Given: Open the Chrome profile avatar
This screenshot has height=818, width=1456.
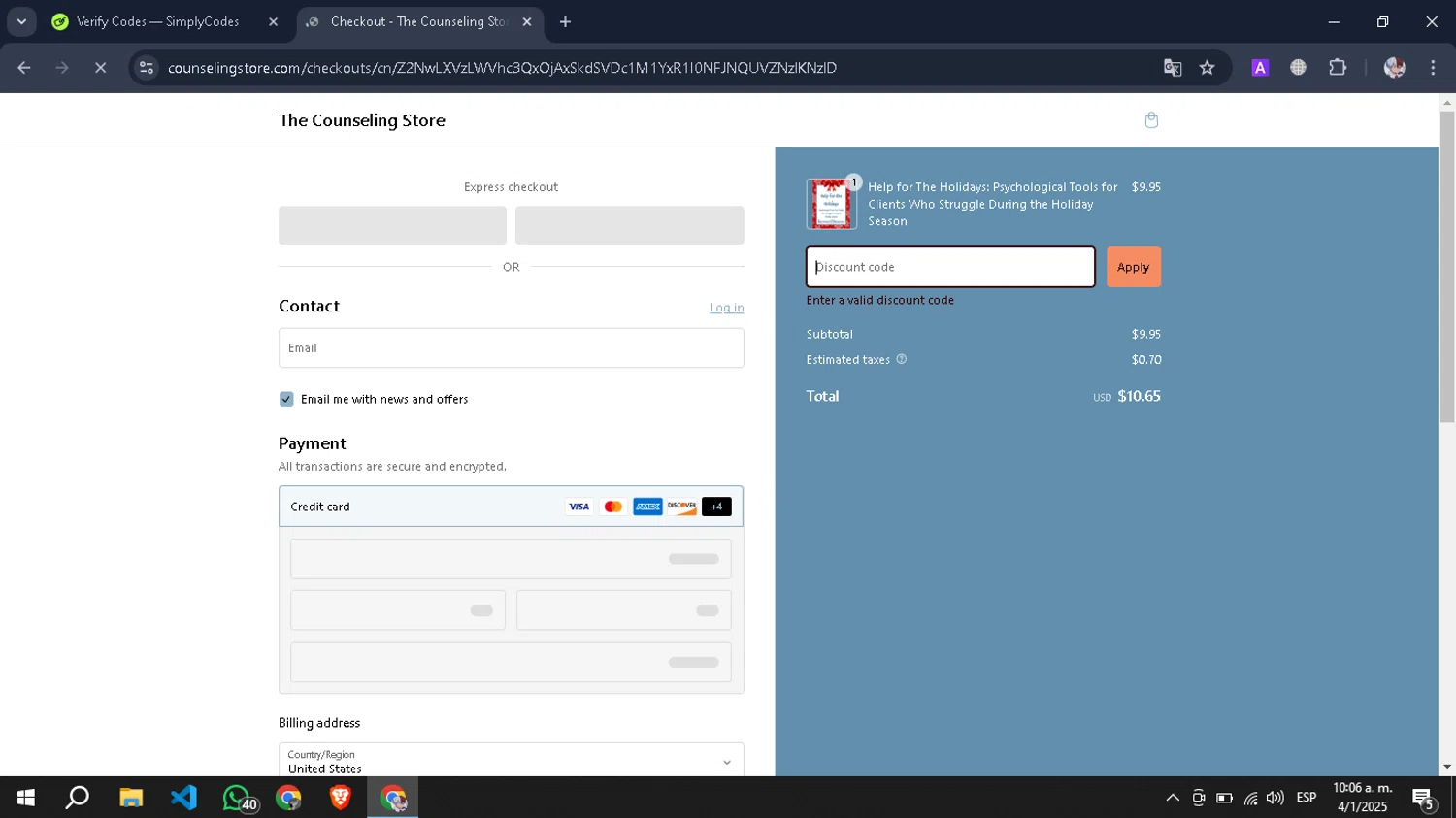Looking at the screenshot, I should pyautogui.click(x=1395, y=68).
